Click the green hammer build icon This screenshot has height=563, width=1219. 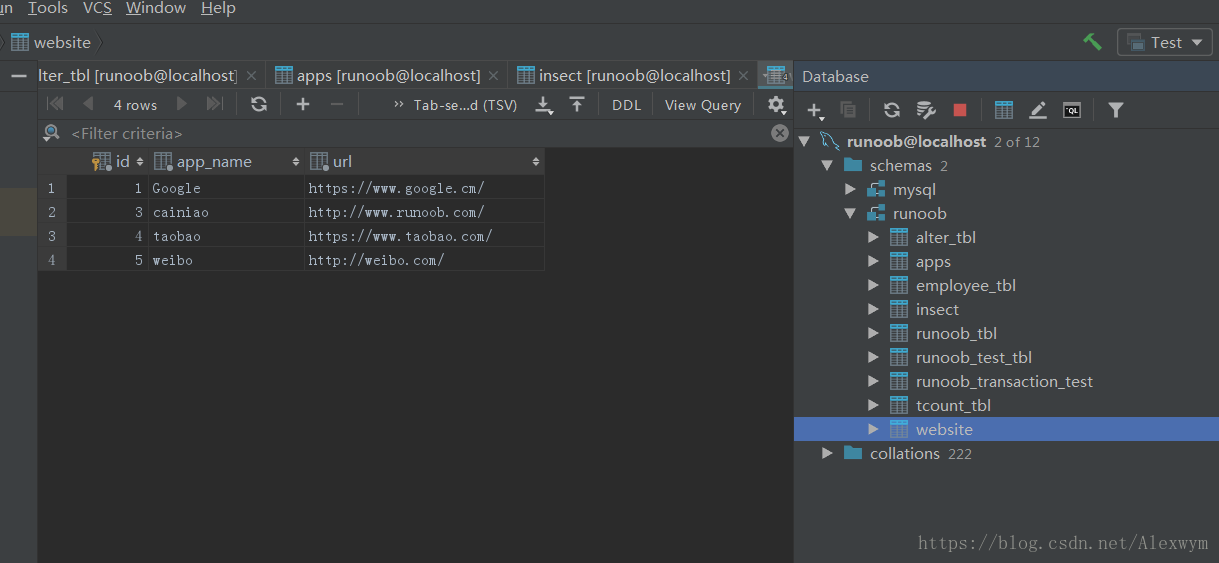coord(1092,42)
